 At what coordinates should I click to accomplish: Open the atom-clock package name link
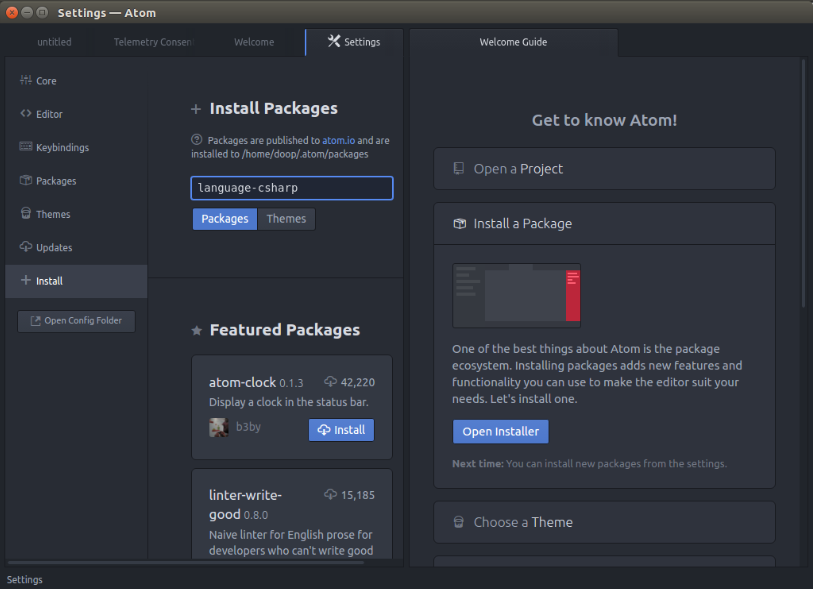point(242,382)
